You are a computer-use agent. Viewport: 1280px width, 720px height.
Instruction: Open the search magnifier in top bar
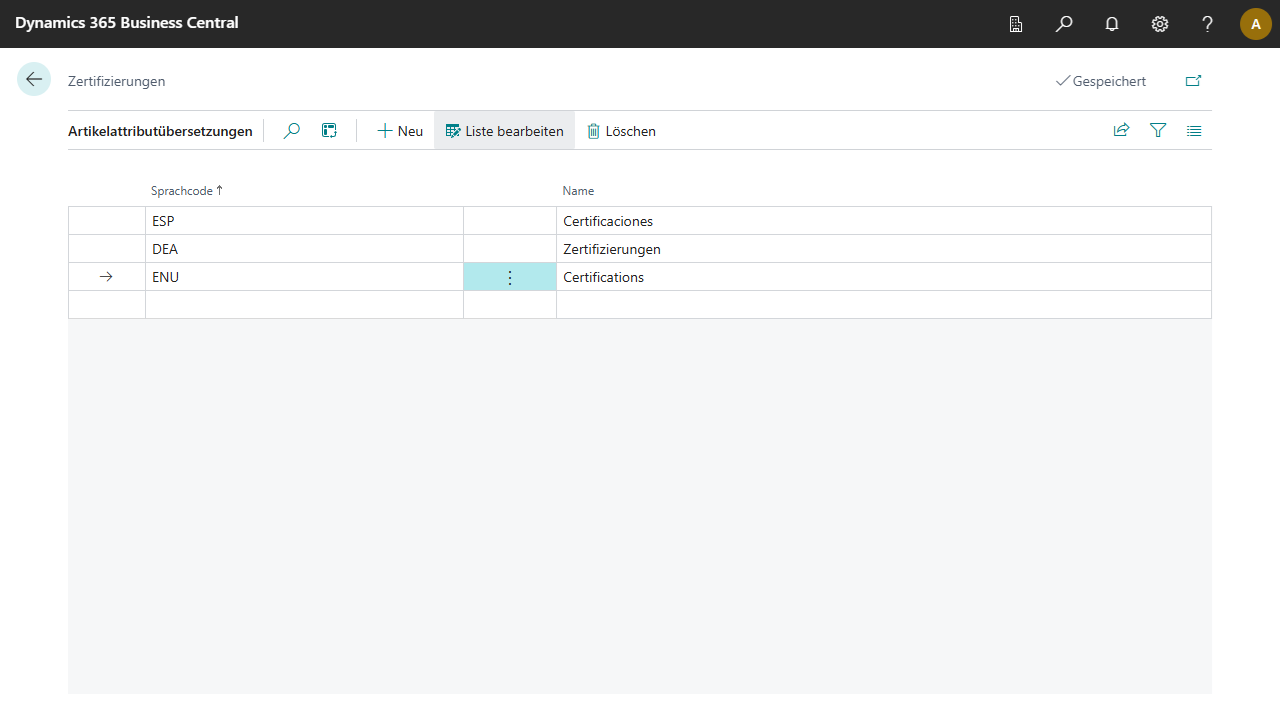click(x=1064, y=24)
